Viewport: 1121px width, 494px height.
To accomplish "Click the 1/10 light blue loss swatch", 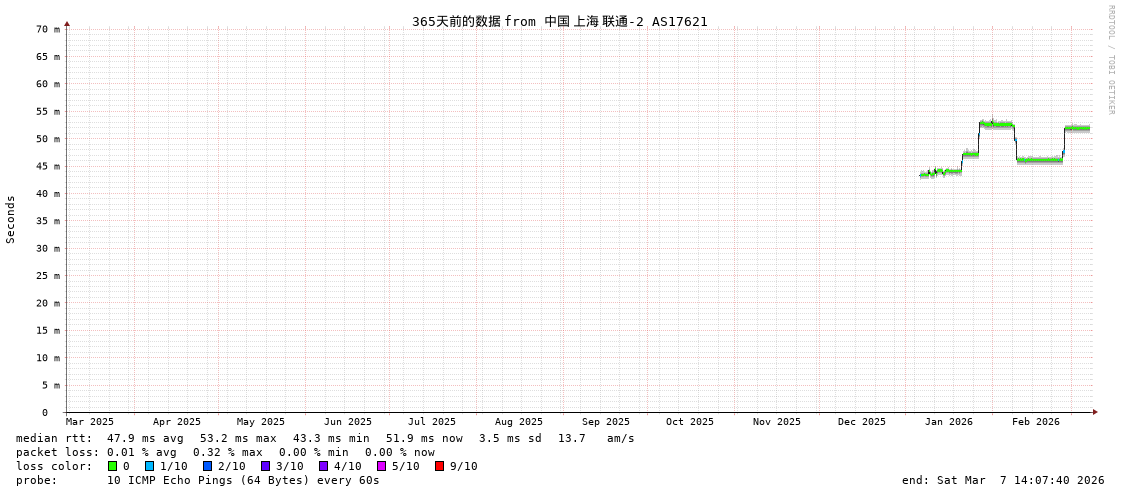I will (x=150, y=466).
